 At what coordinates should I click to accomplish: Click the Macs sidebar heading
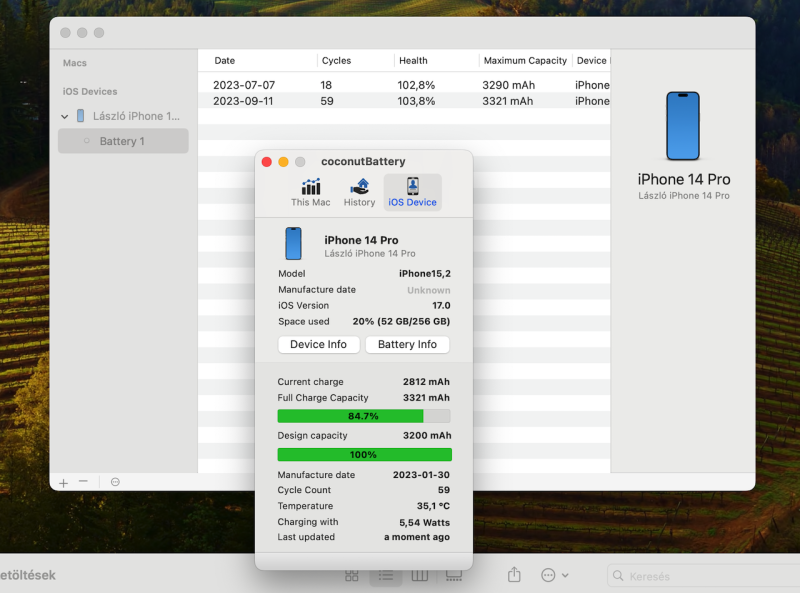click(x=74, y=63)
